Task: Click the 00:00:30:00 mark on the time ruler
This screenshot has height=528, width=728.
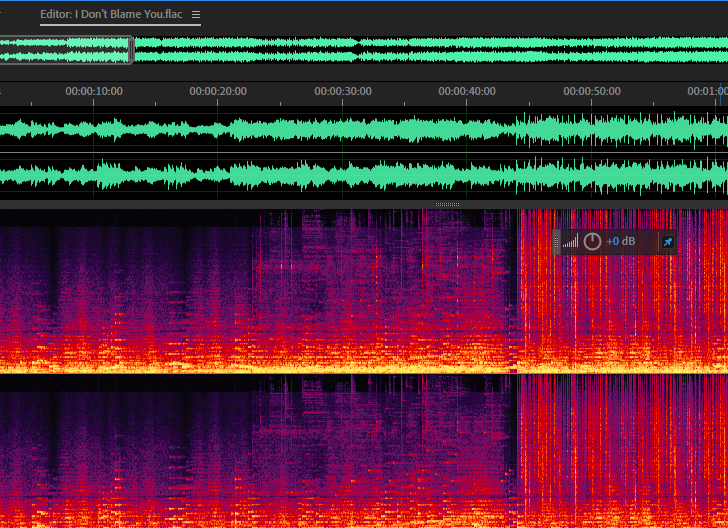Action: coord(343,91)
